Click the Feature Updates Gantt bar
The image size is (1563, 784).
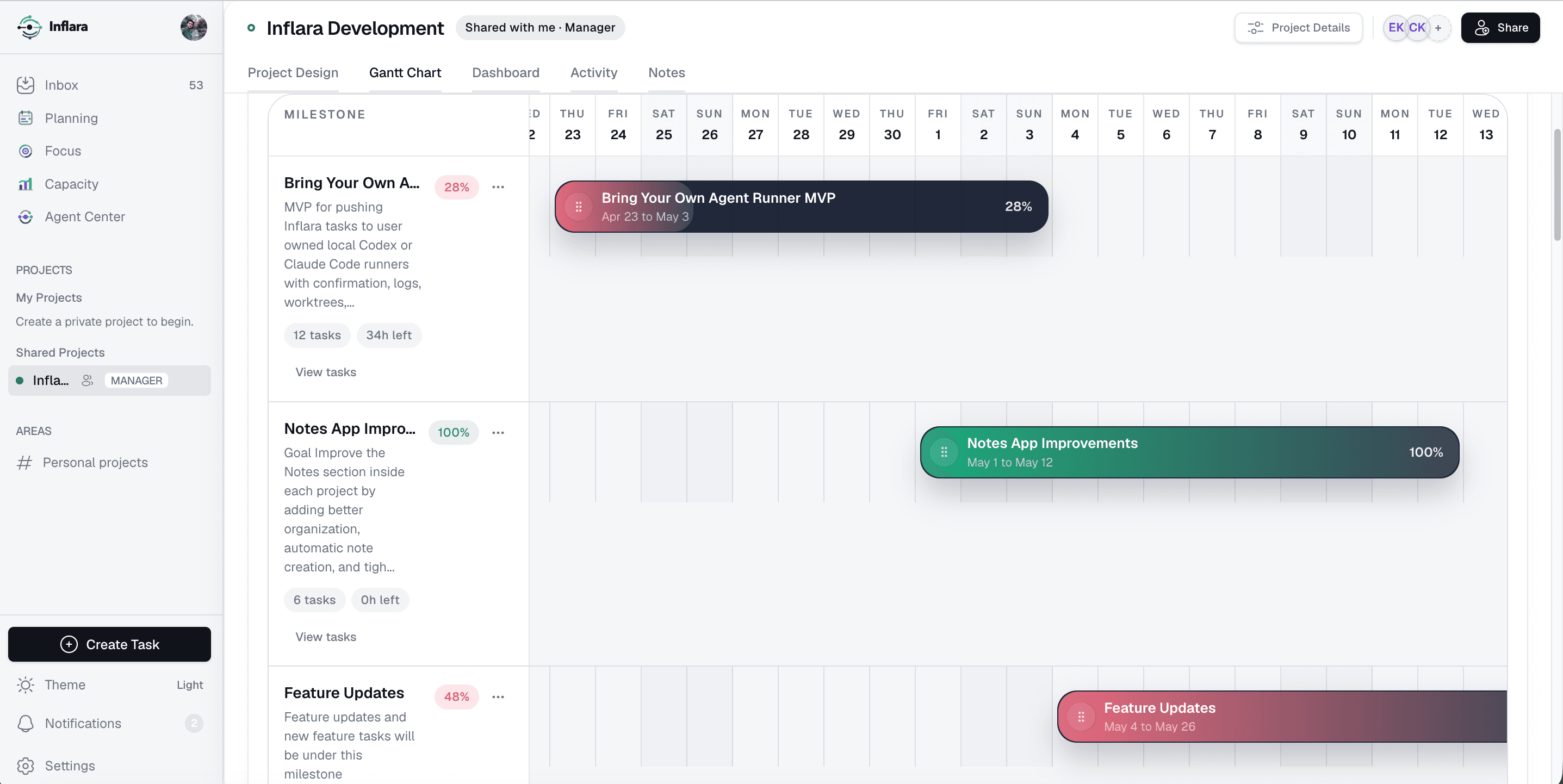1281,717
